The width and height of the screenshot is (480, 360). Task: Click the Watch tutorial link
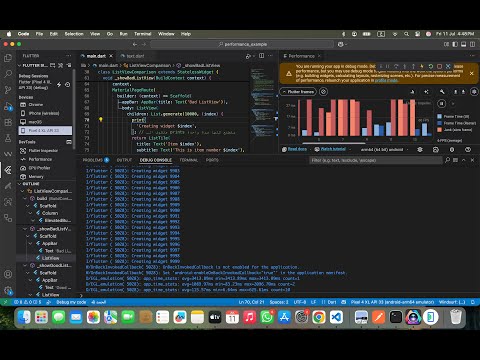tap(333, 149)
